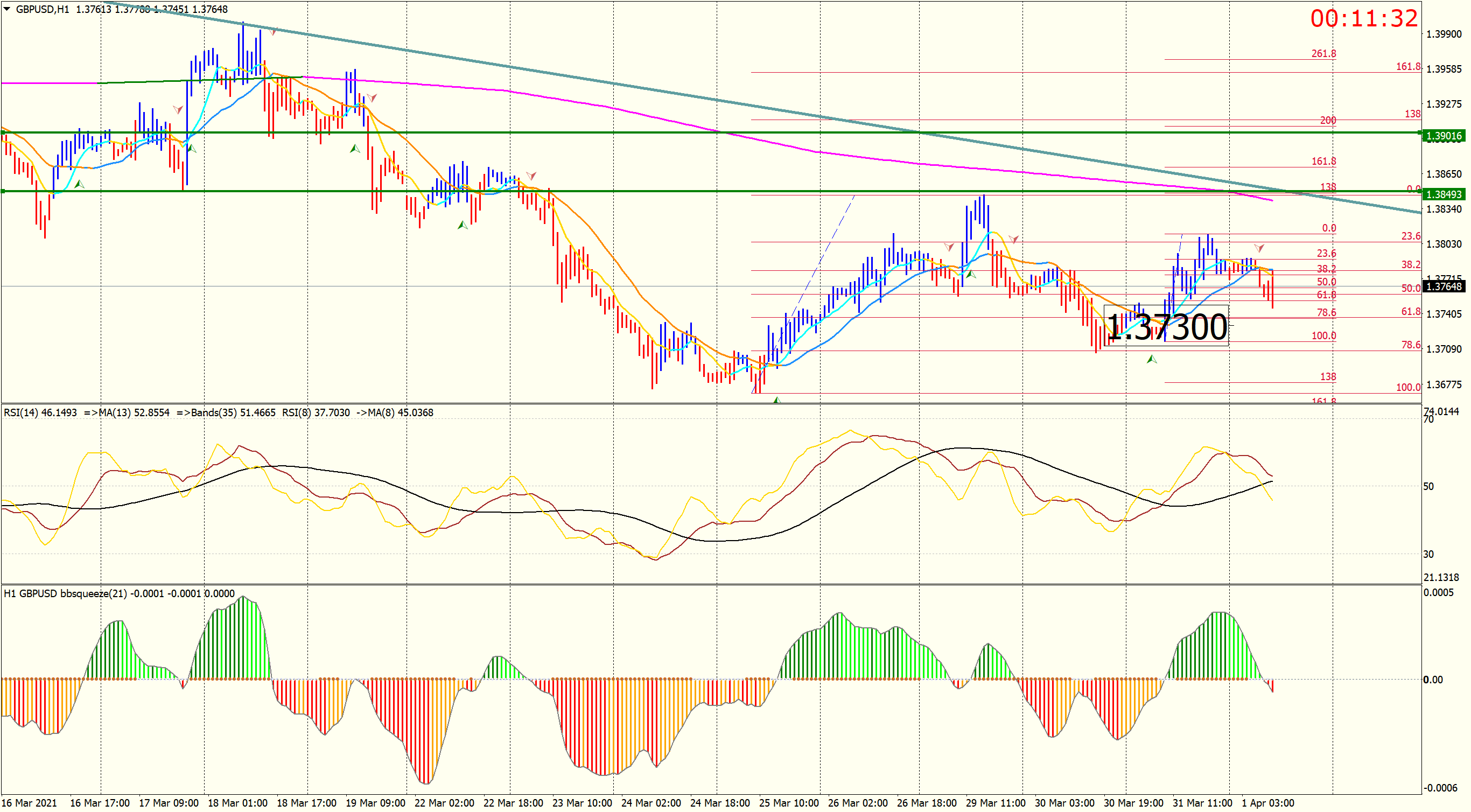Screen dimensions: 1471x812
Task: Click the left anchor square of 1.38493 line
Action: click(3, 191)
